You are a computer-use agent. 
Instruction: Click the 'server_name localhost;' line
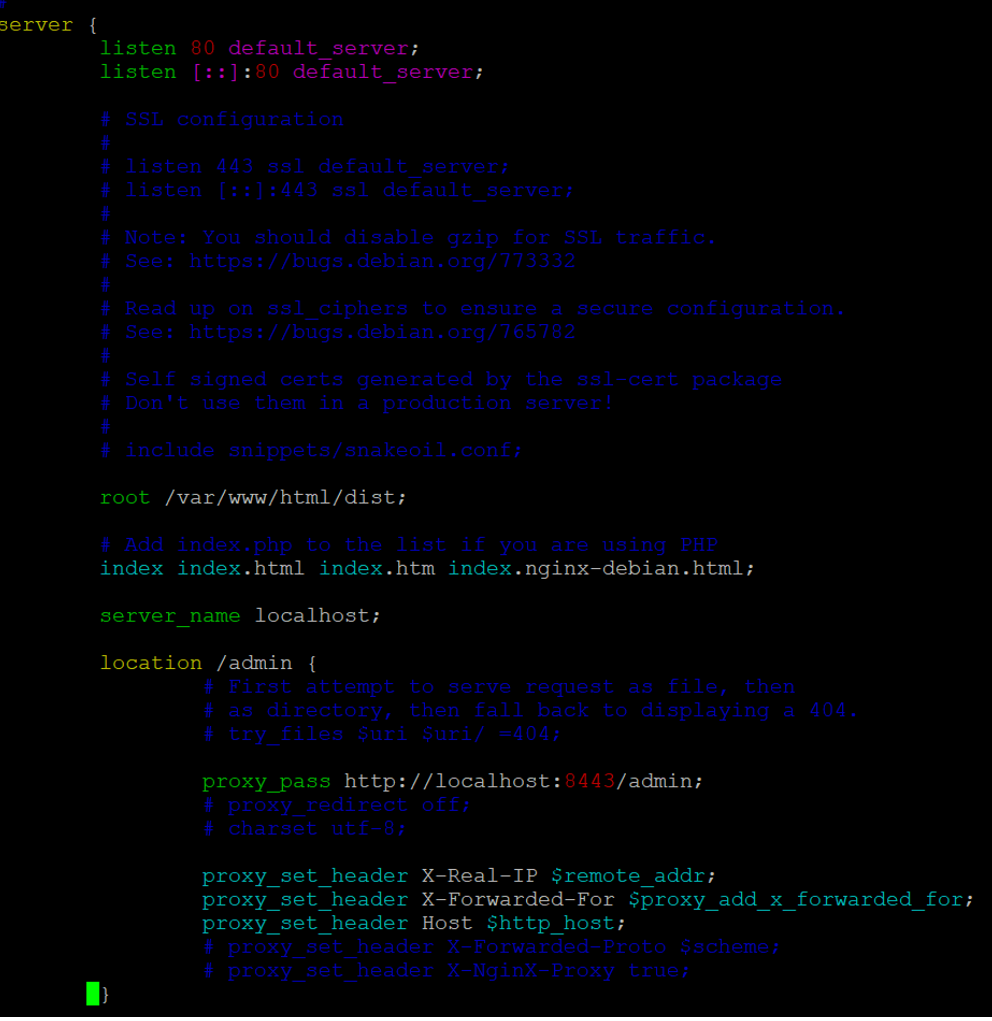tap(240, 616)
